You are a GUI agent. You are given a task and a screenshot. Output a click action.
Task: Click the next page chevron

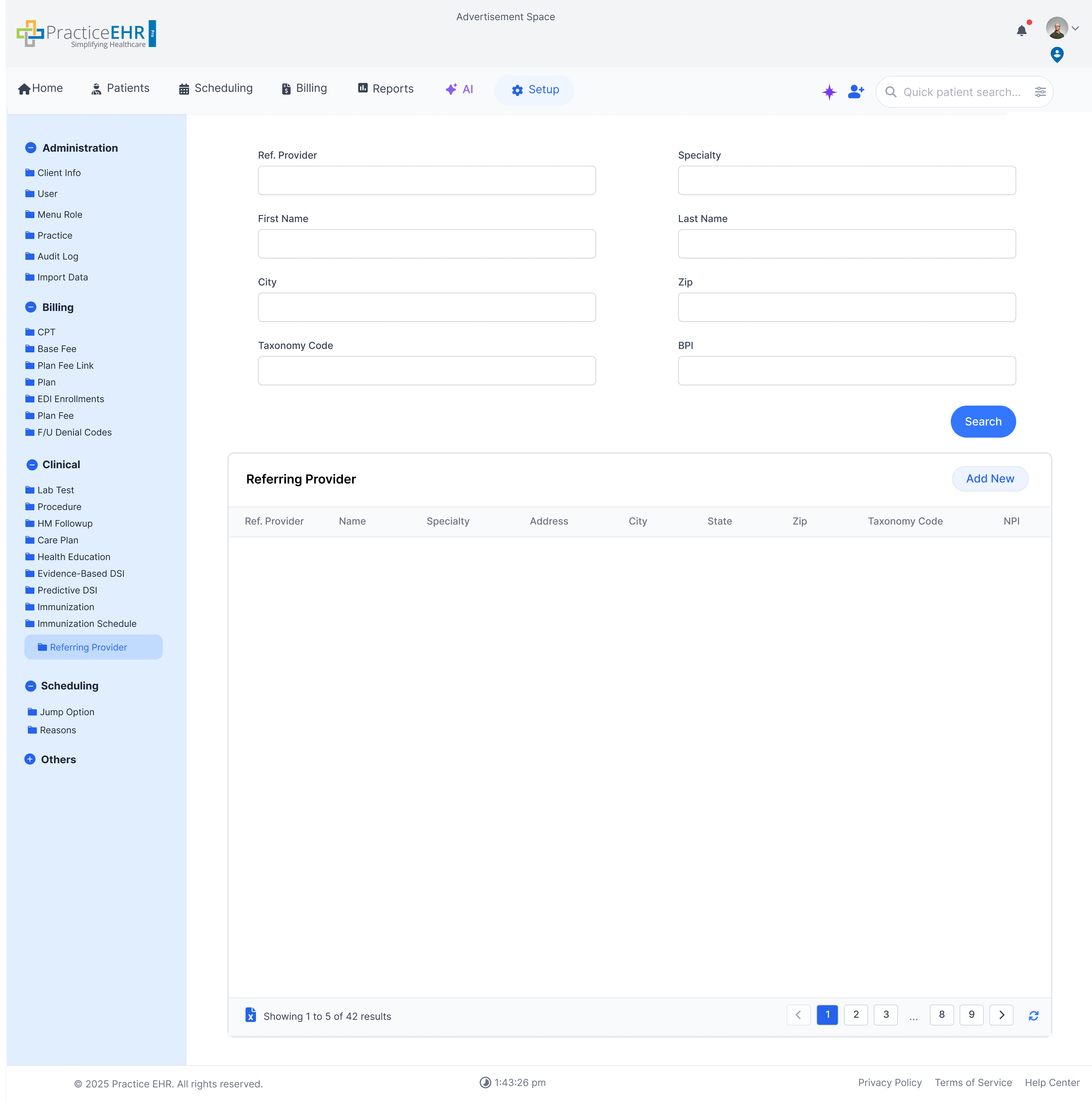(1001, 1015)
